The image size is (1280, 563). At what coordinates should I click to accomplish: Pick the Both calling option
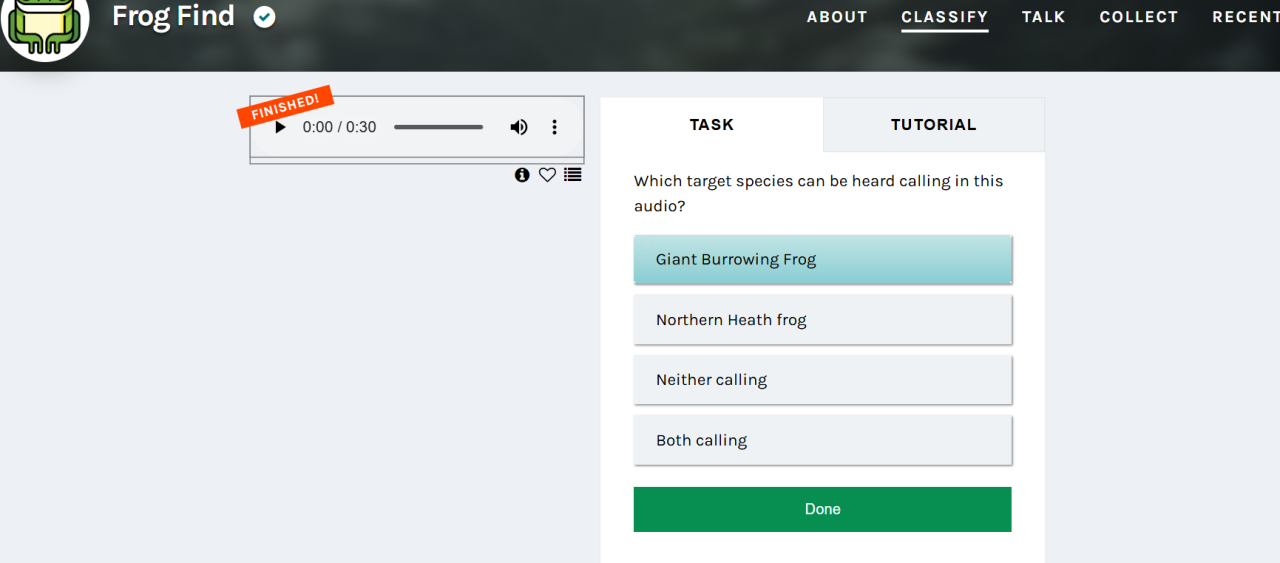click(823, 440)
